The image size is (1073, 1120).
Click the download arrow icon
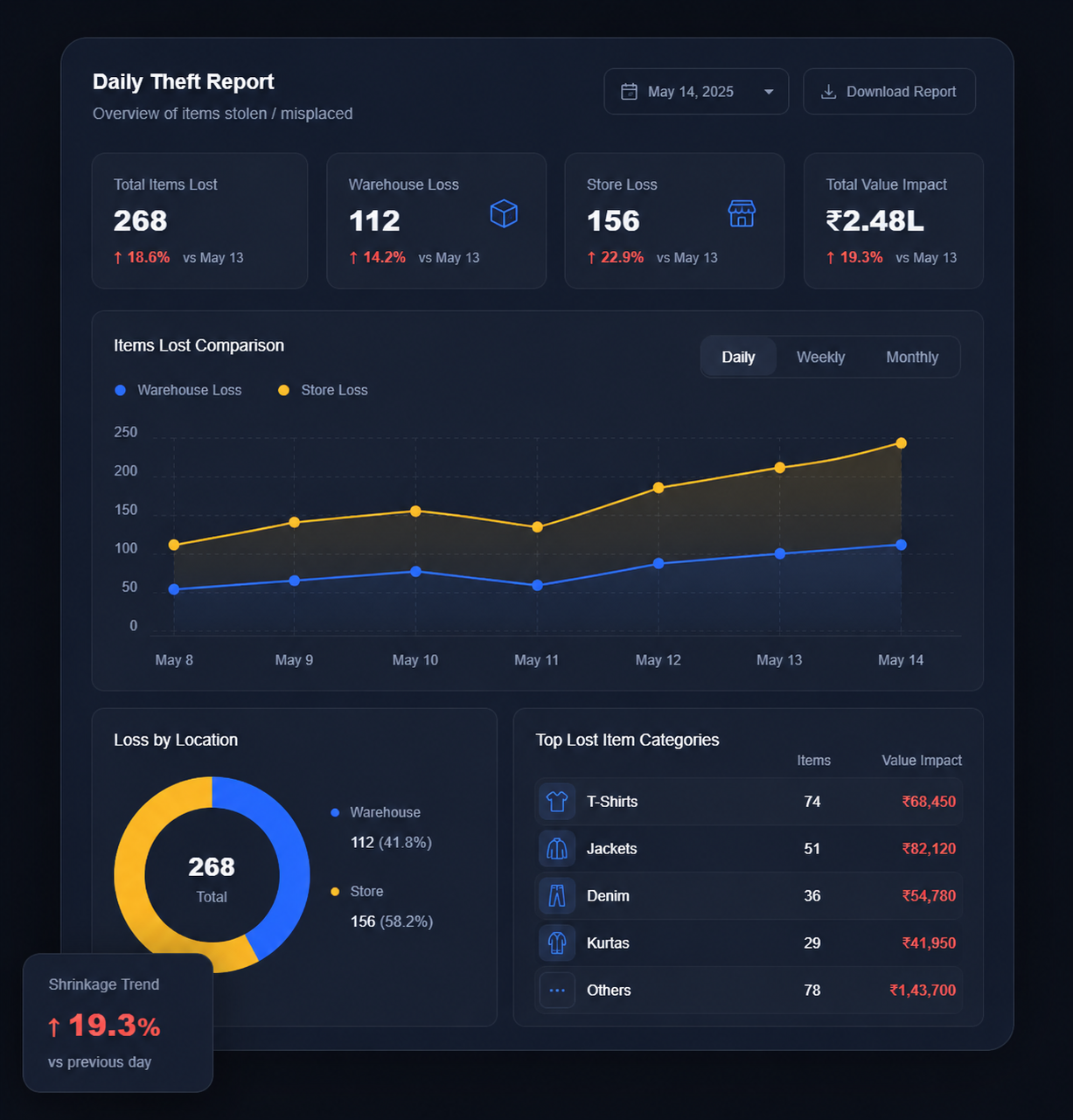point(828,92)
